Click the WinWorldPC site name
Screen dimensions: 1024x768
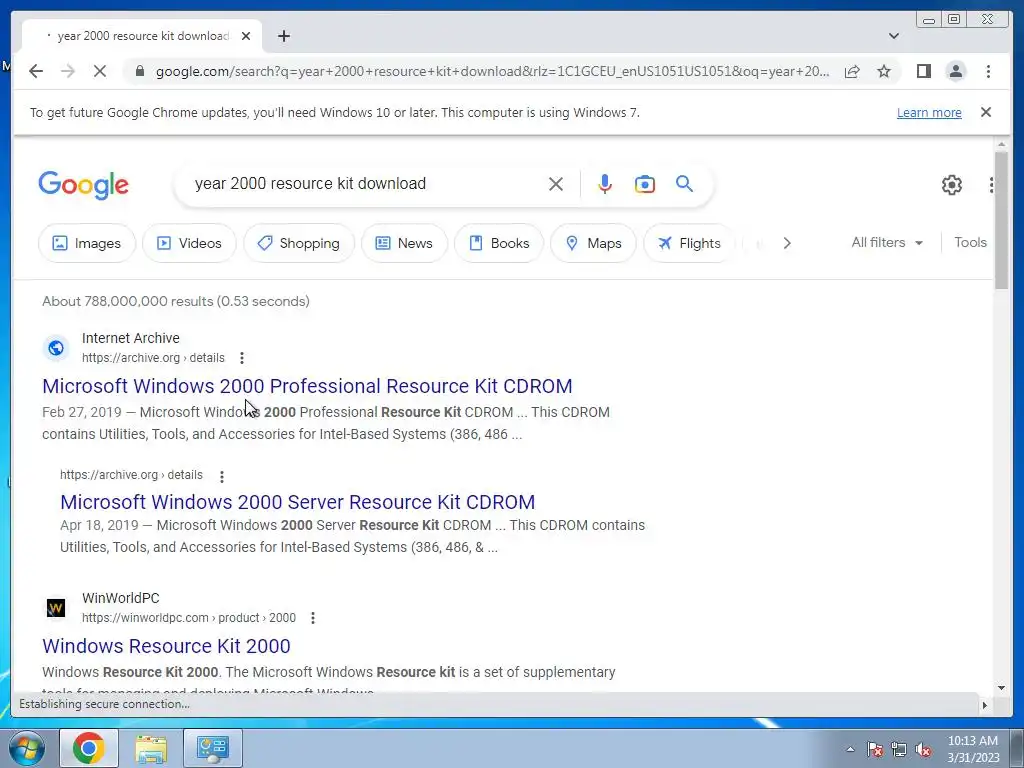point(121,598)
